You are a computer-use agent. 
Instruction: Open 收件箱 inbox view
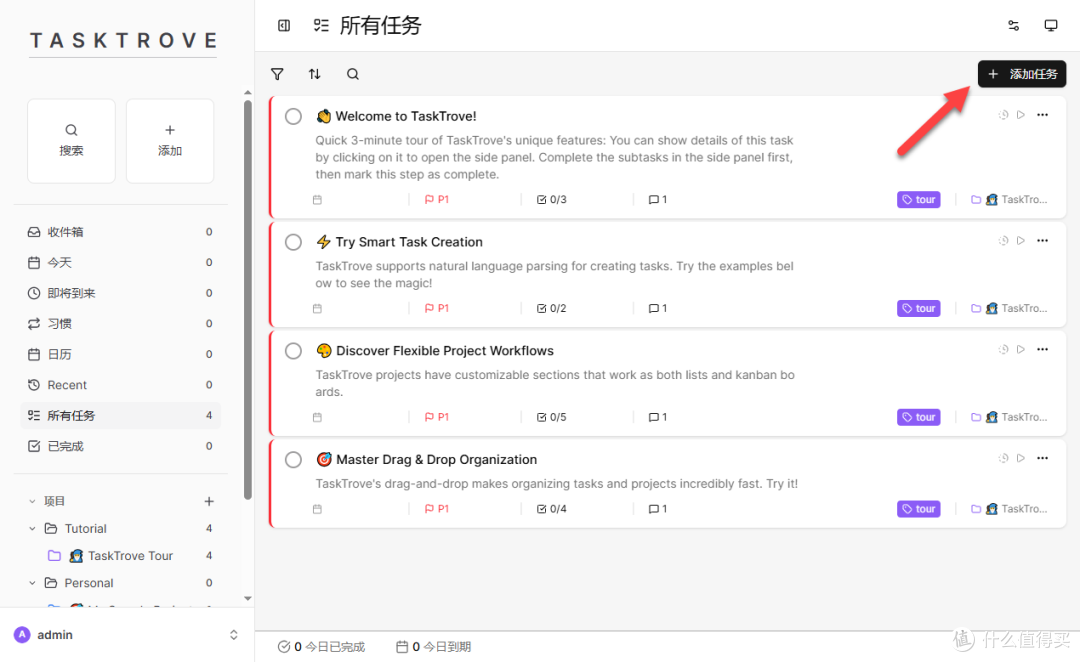pyautogui.click(x=121, y=232)
